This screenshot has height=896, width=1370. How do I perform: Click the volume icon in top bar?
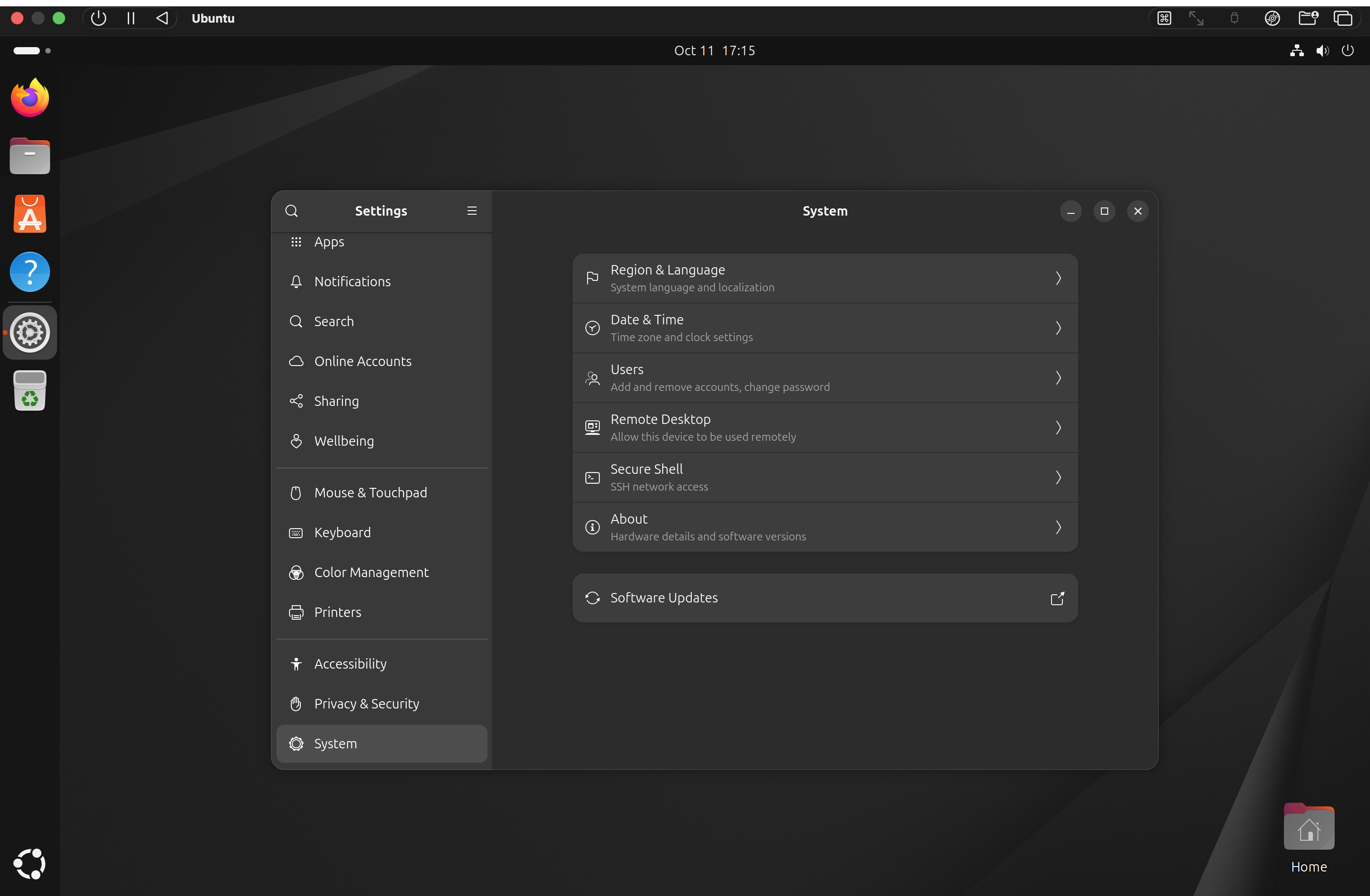point(1322,51)
